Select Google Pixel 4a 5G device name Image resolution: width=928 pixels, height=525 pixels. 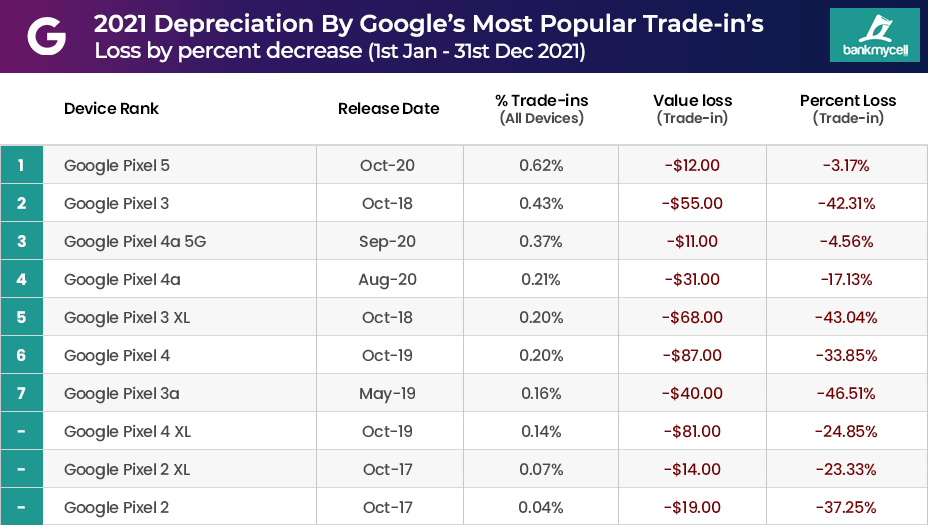point(135,241)
